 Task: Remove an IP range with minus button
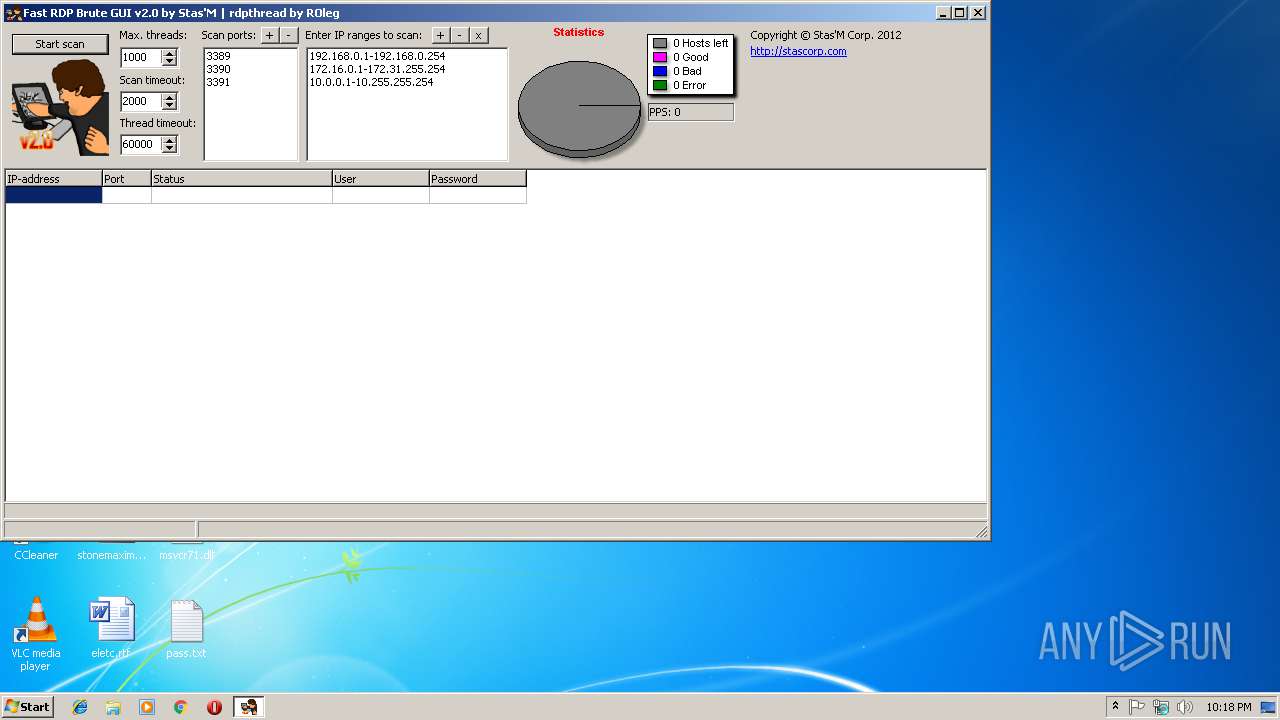pos(459,35)
